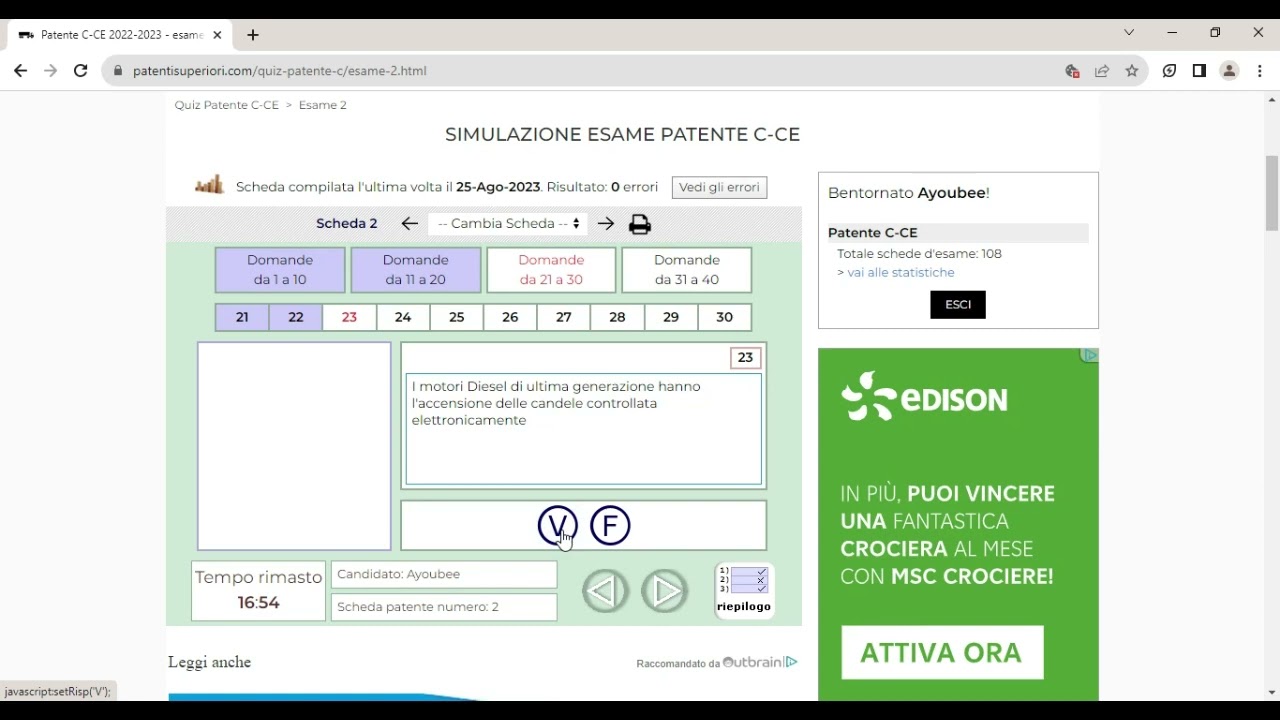Go to next question arrow button
Screen dimensions: 1280x720
(x=664, y=591)
